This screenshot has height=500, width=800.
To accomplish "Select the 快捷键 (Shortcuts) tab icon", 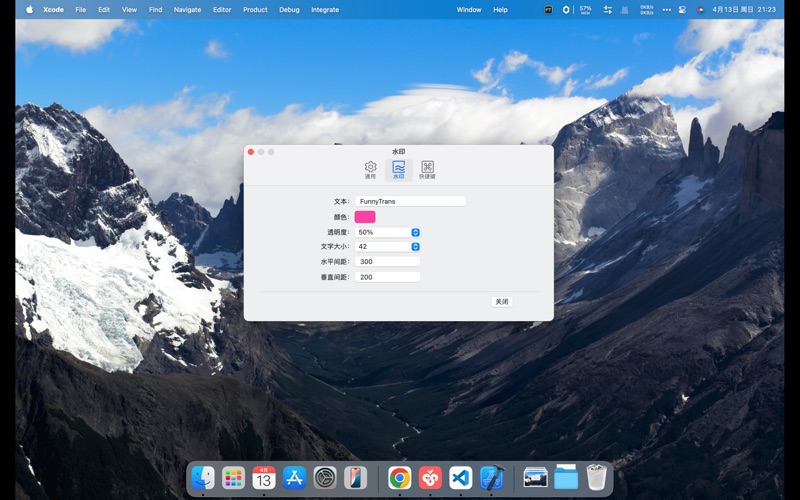I will point(427,169).
